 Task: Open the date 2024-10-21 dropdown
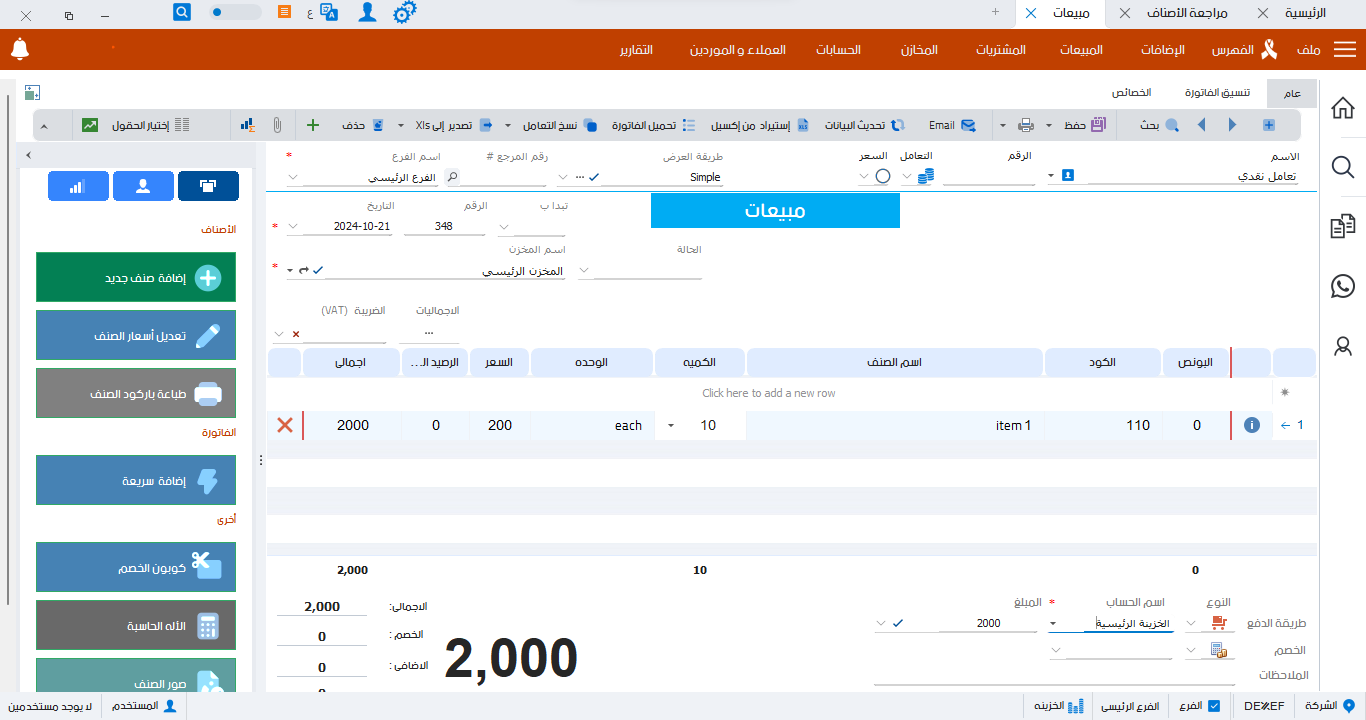[x=293, y=226]
